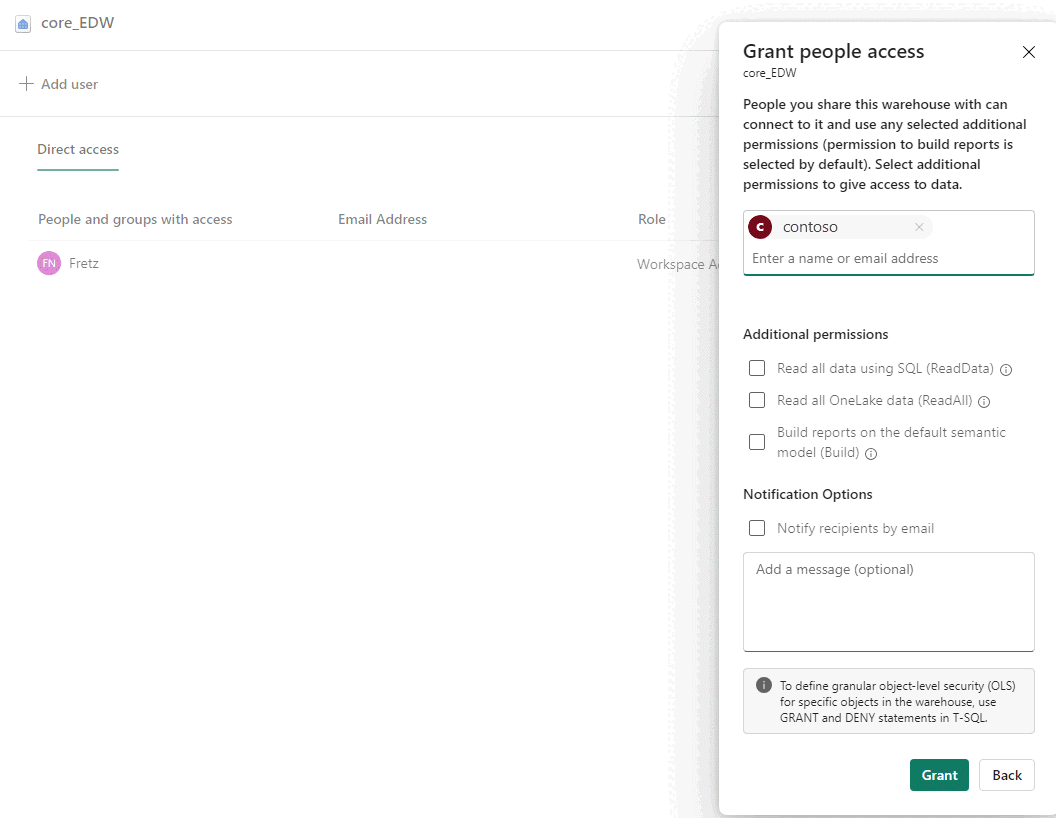This screenshot has width=1056, height=818.
Task: Focus the name or email address field
Action: pyautogui.click(x=887, y=258)
